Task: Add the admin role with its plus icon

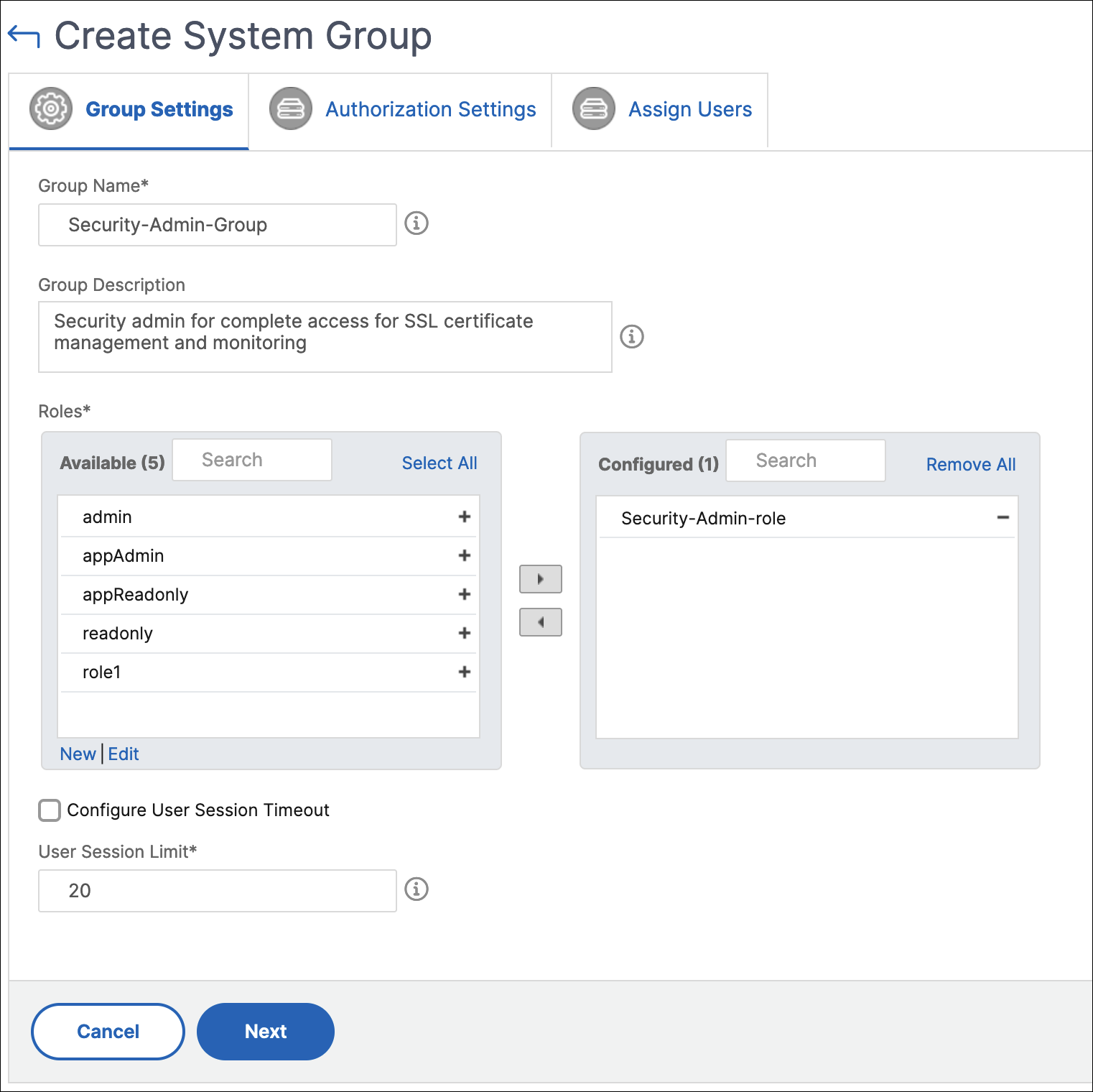Action: point(465,517)
